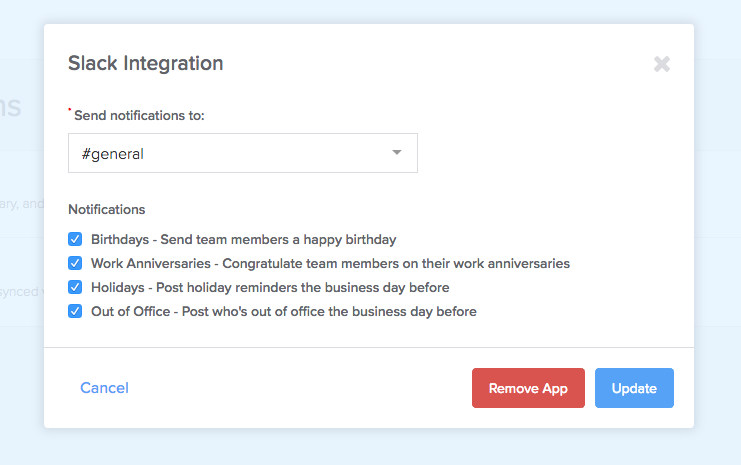Click the 'Send notifications to:' field label

[139, 116]
